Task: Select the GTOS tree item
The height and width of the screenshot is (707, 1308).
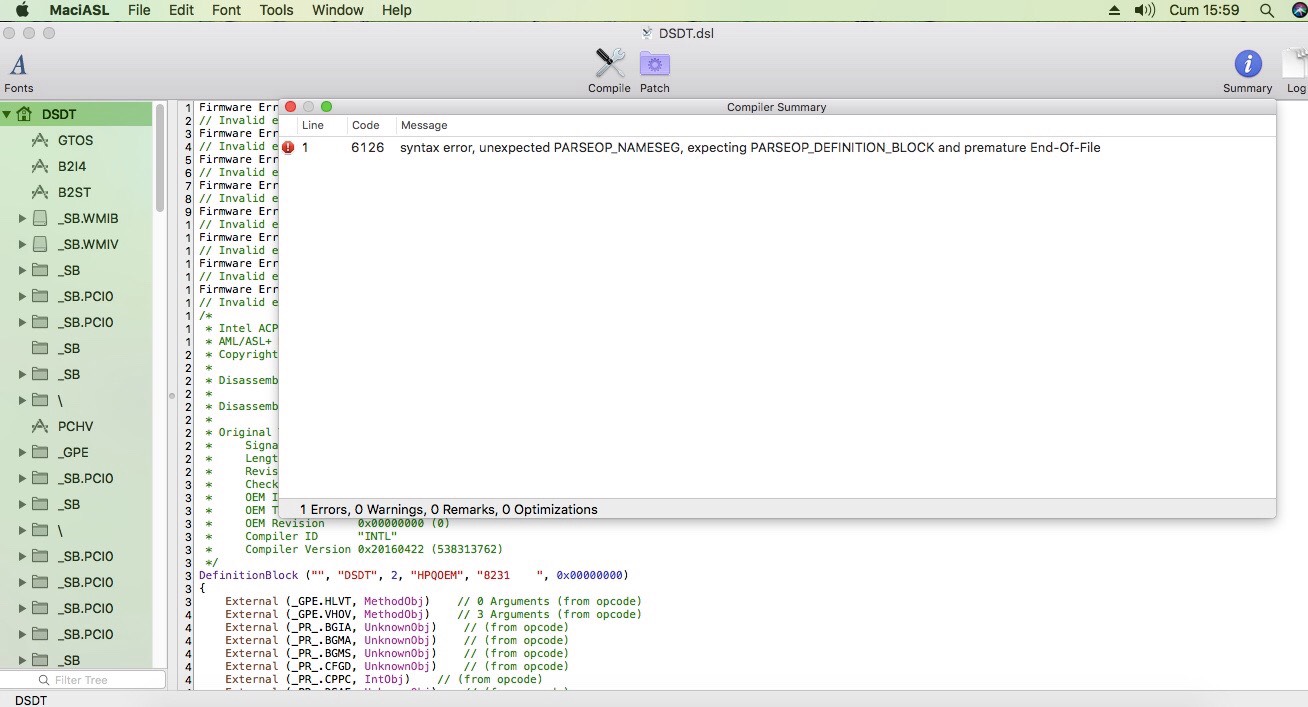Action: (x=76, y=140)
